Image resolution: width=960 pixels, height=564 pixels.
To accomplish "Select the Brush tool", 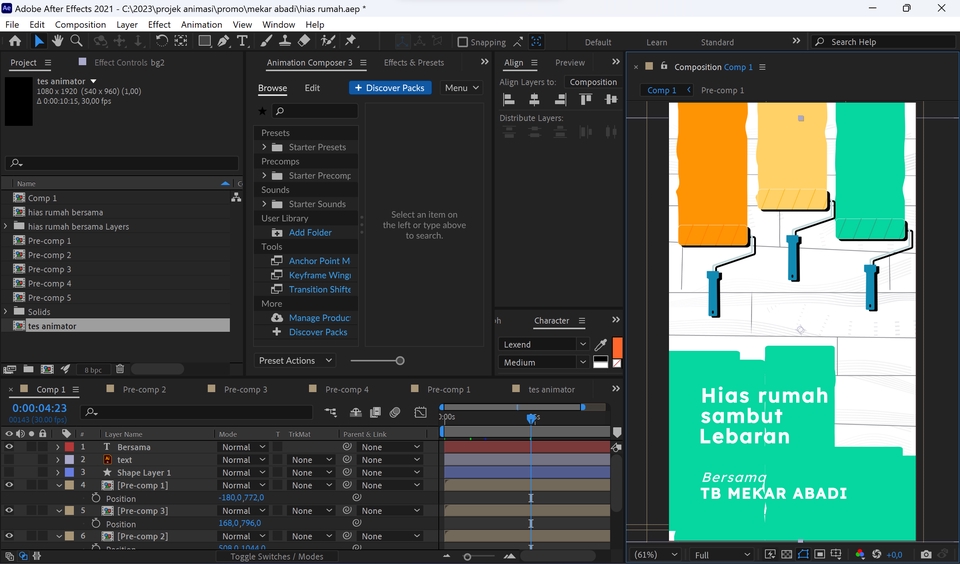I will point(266,41).
